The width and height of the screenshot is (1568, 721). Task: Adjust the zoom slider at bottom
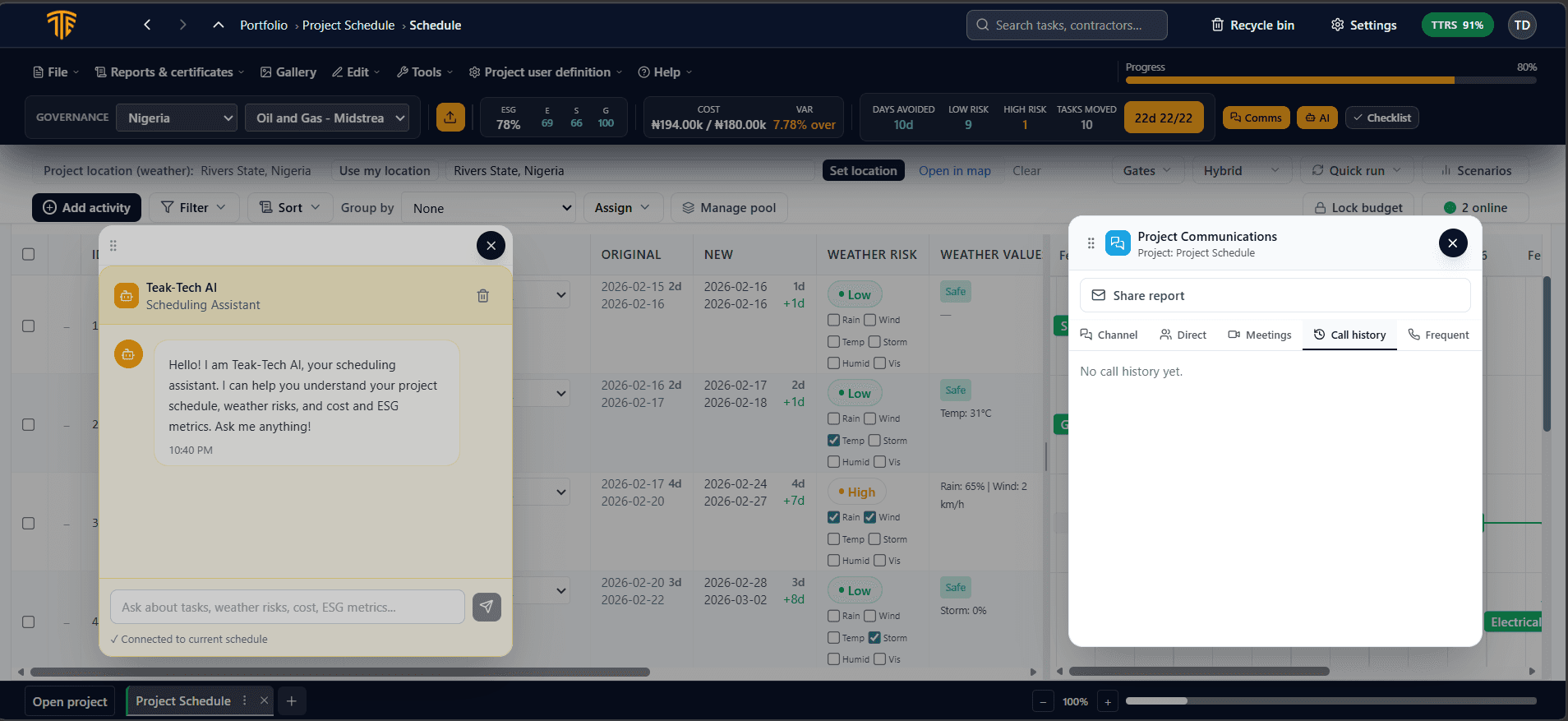tap(1330, 701)
